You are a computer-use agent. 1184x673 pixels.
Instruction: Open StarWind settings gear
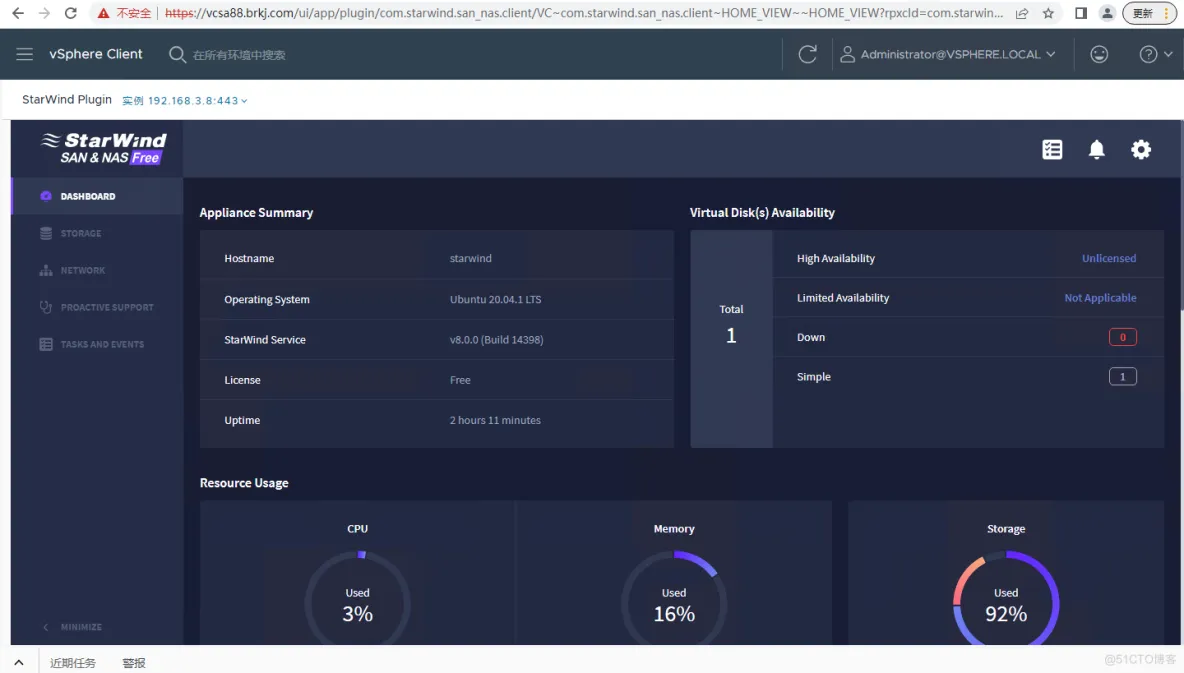pyautogui.click(x=1140, y=150)
